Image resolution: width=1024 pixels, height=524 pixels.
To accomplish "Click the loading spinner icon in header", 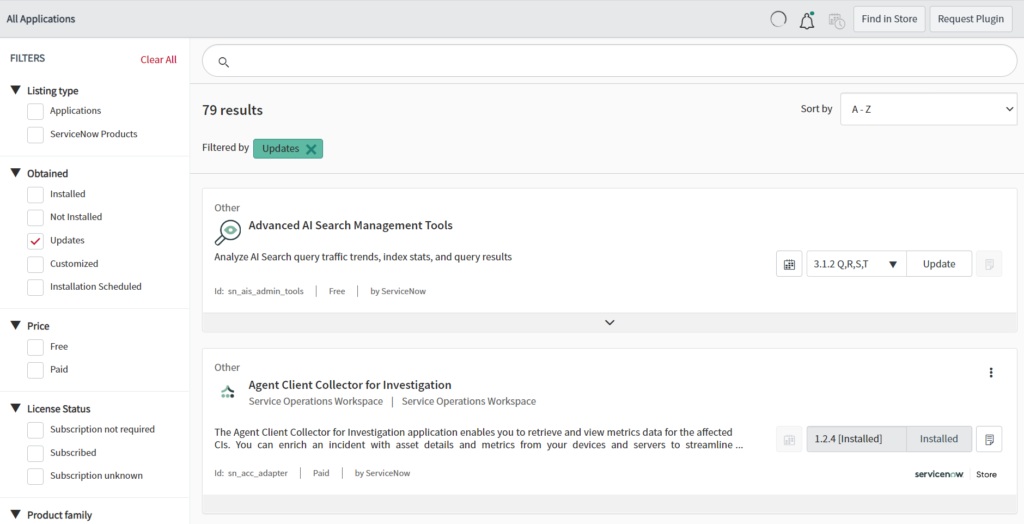I will point(778,19).
